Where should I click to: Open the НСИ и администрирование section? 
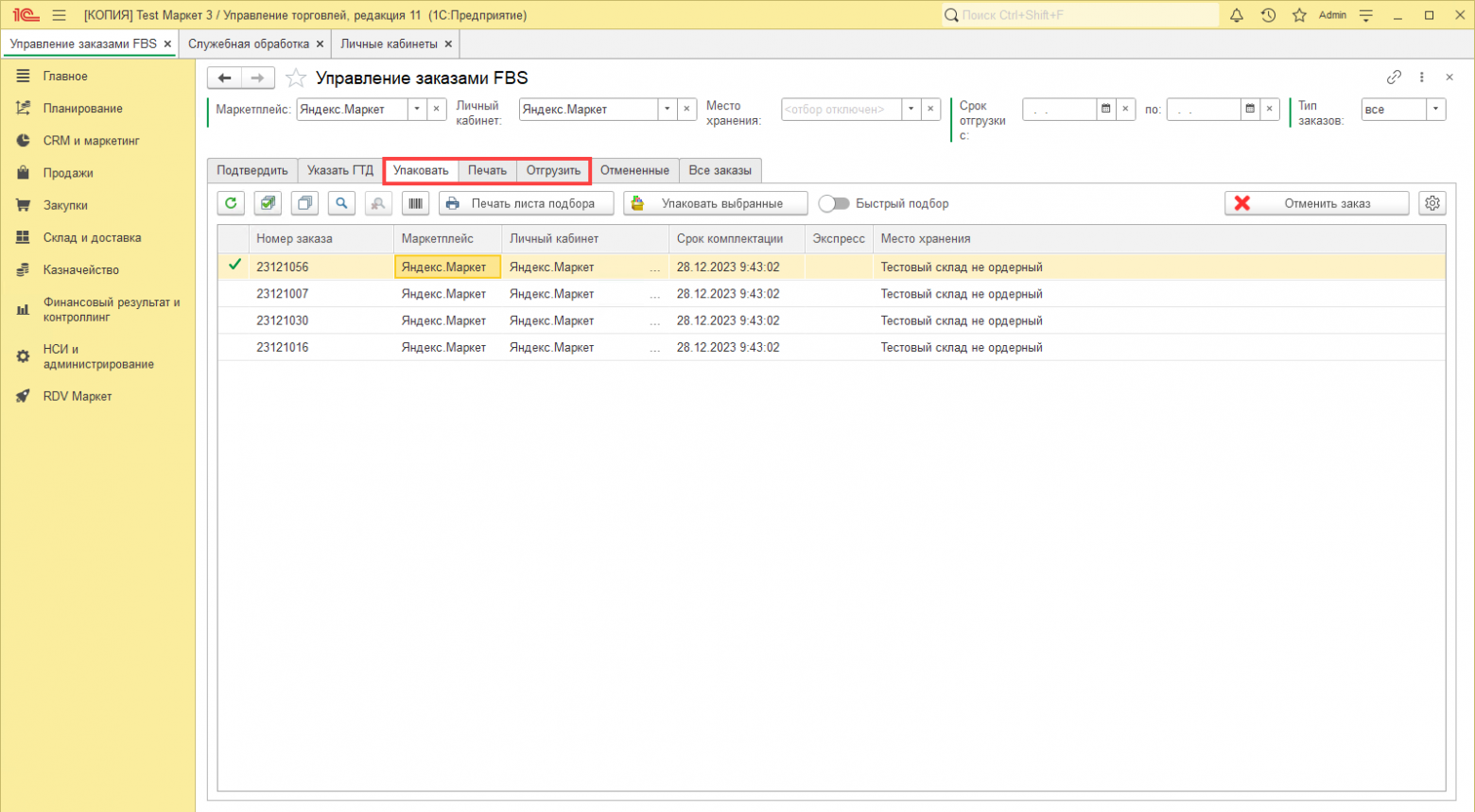(98, 356)
